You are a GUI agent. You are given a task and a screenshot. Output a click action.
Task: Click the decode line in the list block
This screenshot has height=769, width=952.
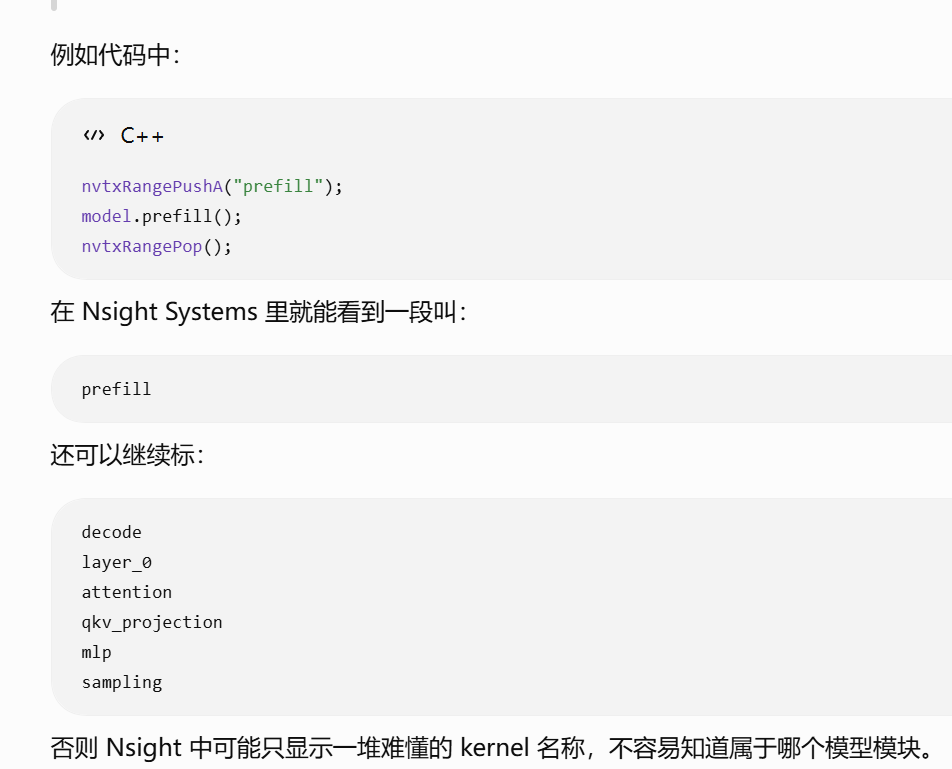[x=111, y=532]
